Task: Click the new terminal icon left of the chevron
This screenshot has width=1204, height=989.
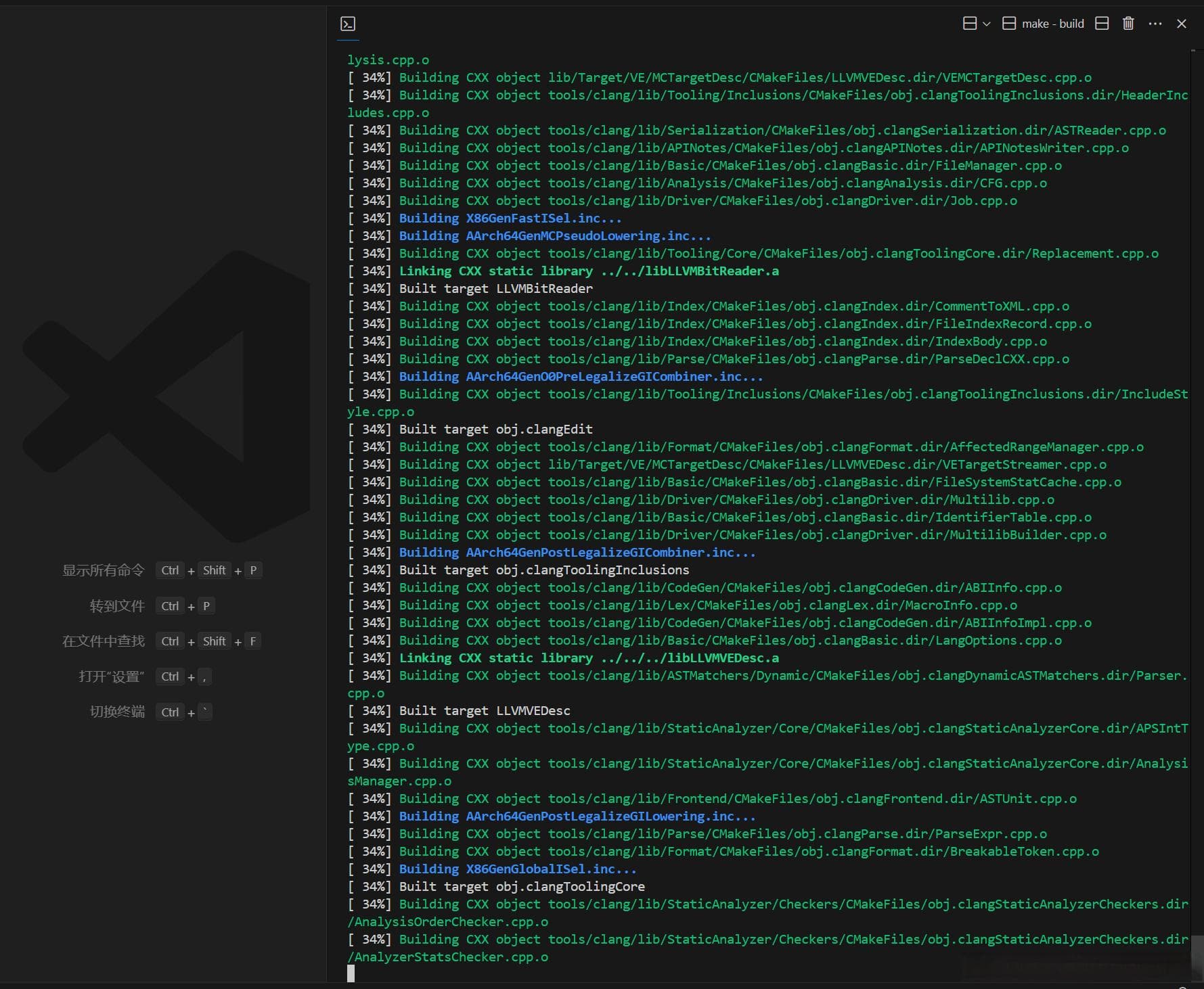Action: point(969,24)
